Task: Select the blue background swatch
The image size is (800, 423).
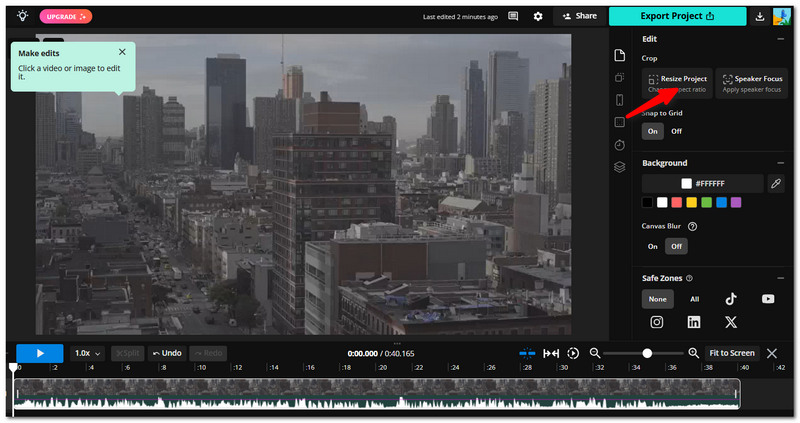Action: [x=721, y=203]
